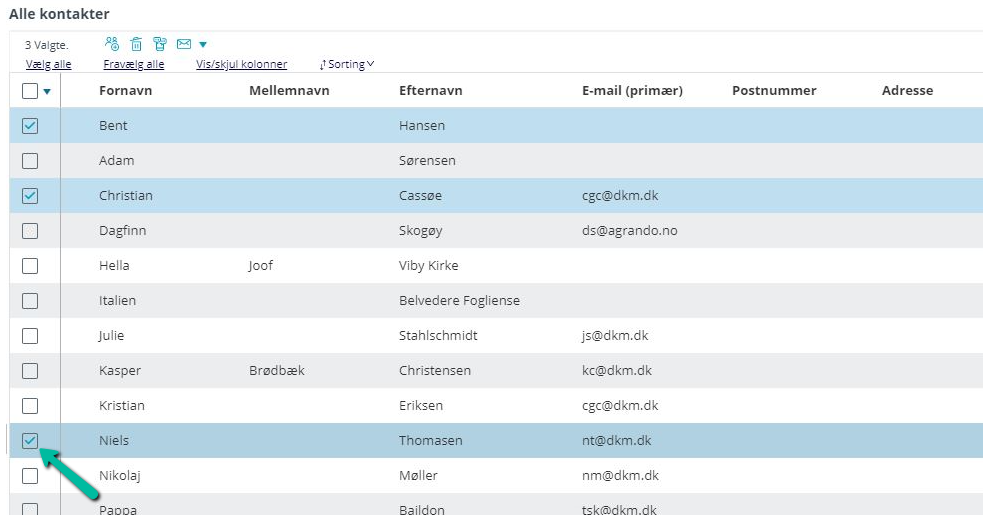The image size is (983, 515).
Task: Click the first name Dagfinn
Action: (122, 231)
